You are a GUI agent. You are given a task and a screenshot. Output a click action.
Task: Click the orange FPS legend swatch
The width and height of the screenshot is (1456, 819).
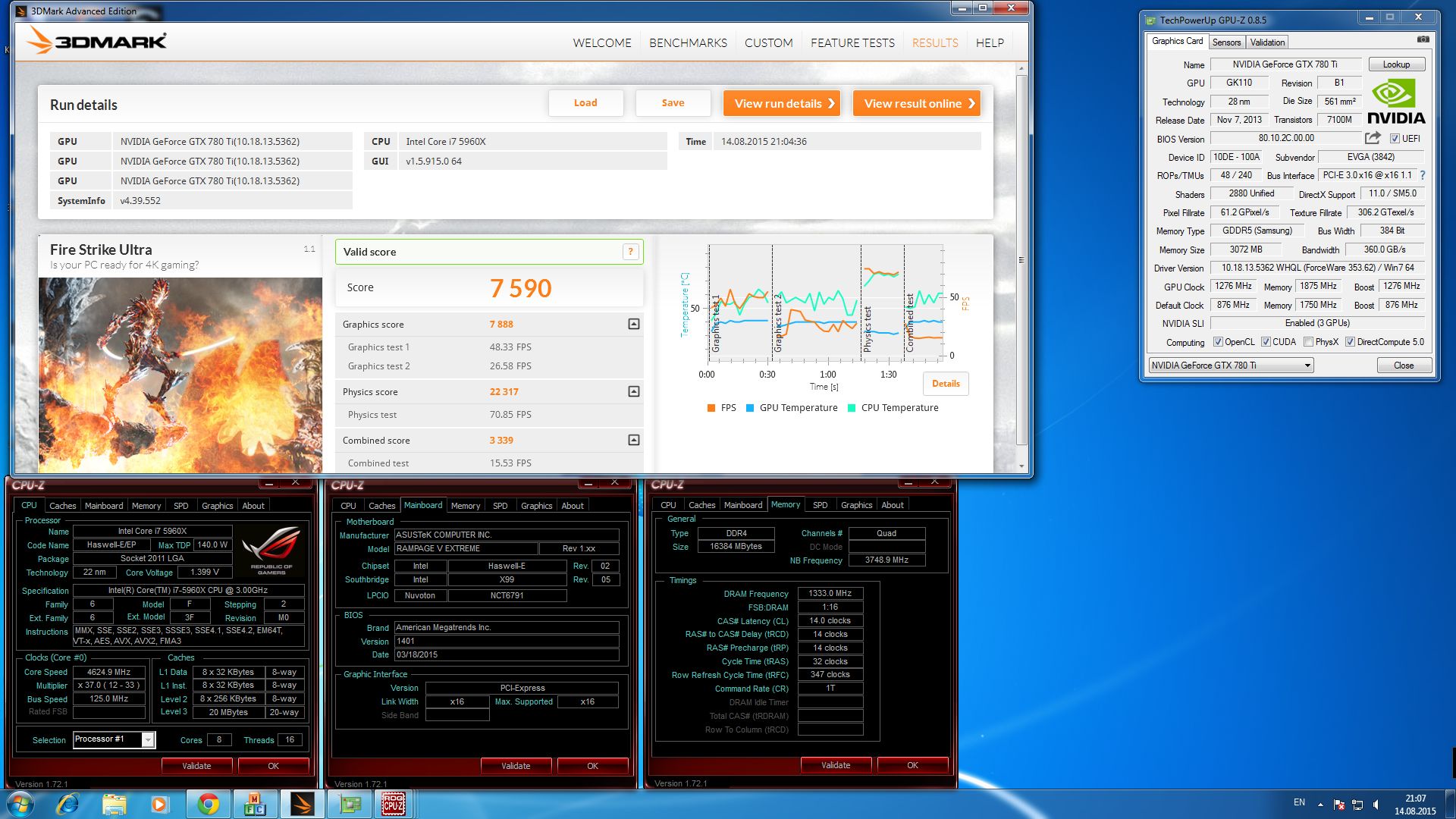[711, 408]
